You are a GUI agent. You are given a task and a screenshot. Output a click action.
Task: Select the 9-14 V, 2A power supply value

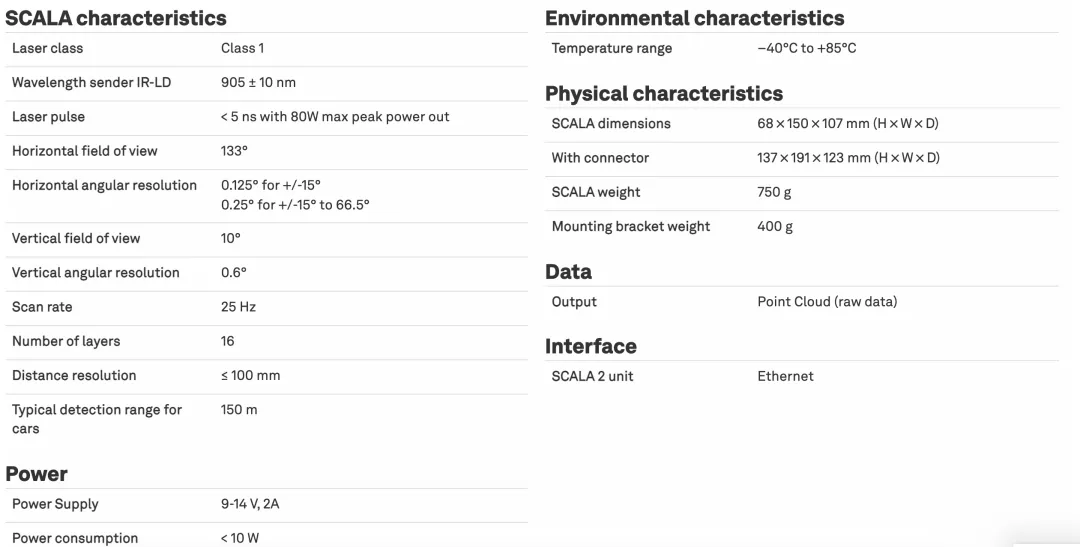250,504
